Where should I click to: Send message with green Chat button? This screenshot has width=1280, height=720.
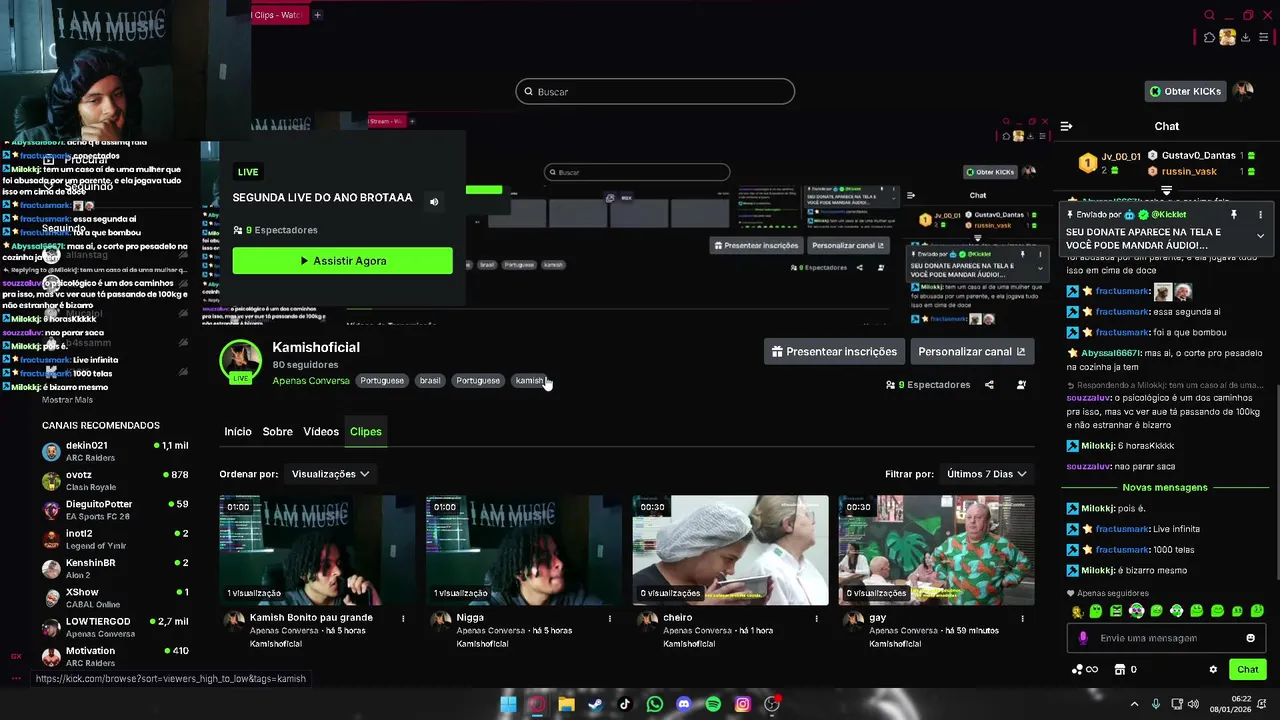[x=1248, y=670]
